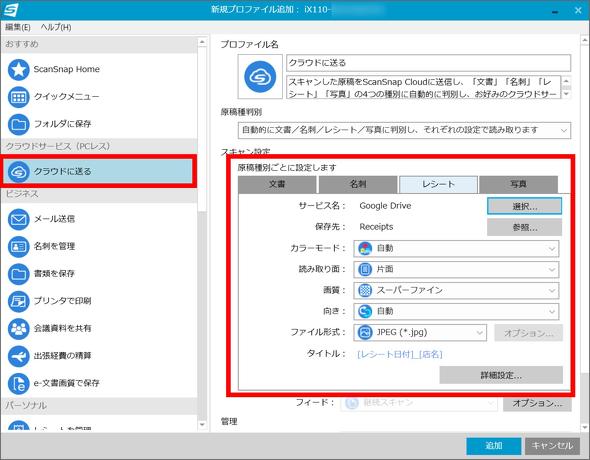Click the profile description text box
Image resolution: width=590 pixels, height=460 pixels.
point(424,87)
